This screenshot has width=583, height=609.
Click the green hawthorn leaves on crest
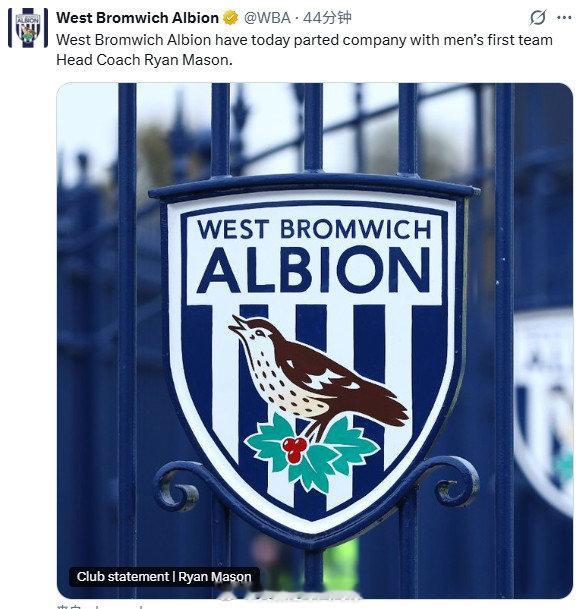click(313, 452)
